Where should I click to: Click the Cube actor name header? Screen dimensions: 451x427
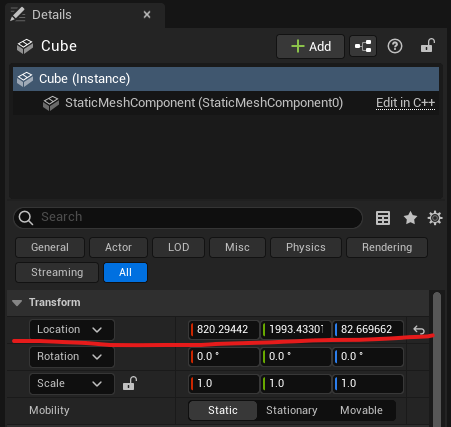coord(59,46)
